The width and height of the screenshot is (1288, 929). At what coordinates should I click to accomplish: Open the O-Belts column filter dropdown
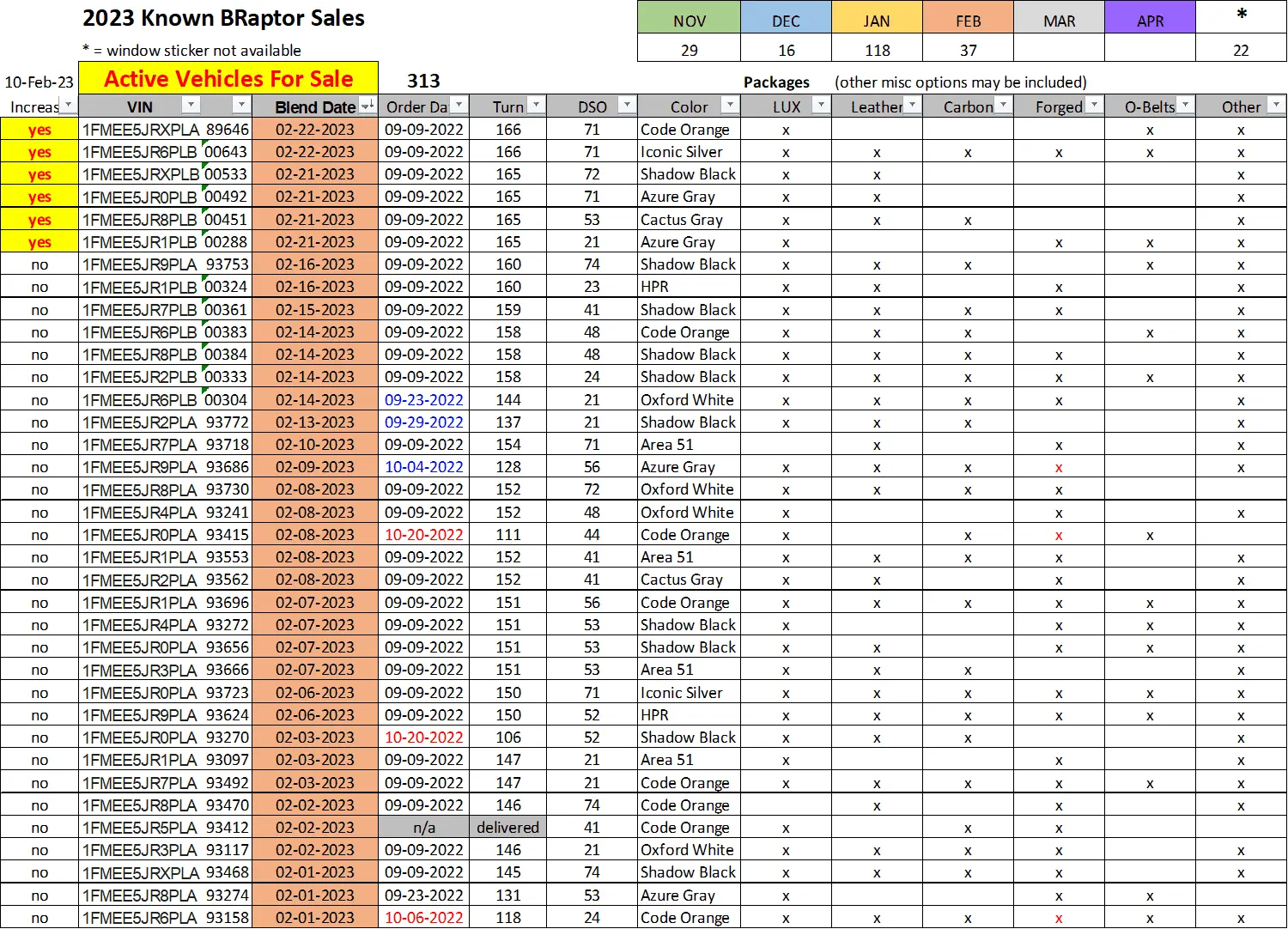click(x=1185, y=105)
